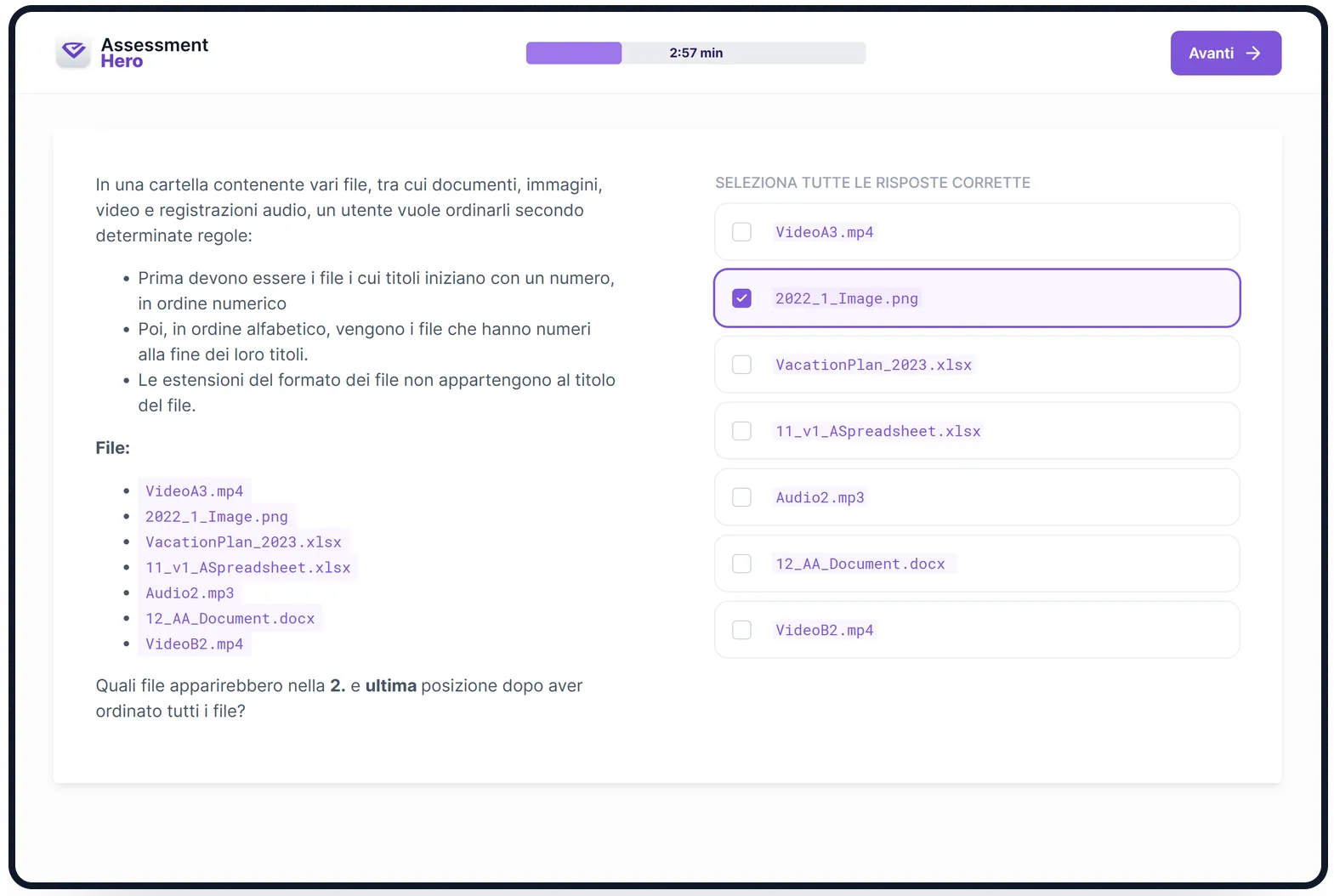Click 2022_1_Image.png in the File list
The width and height of the screenshot is (1334, 896).
217,517
